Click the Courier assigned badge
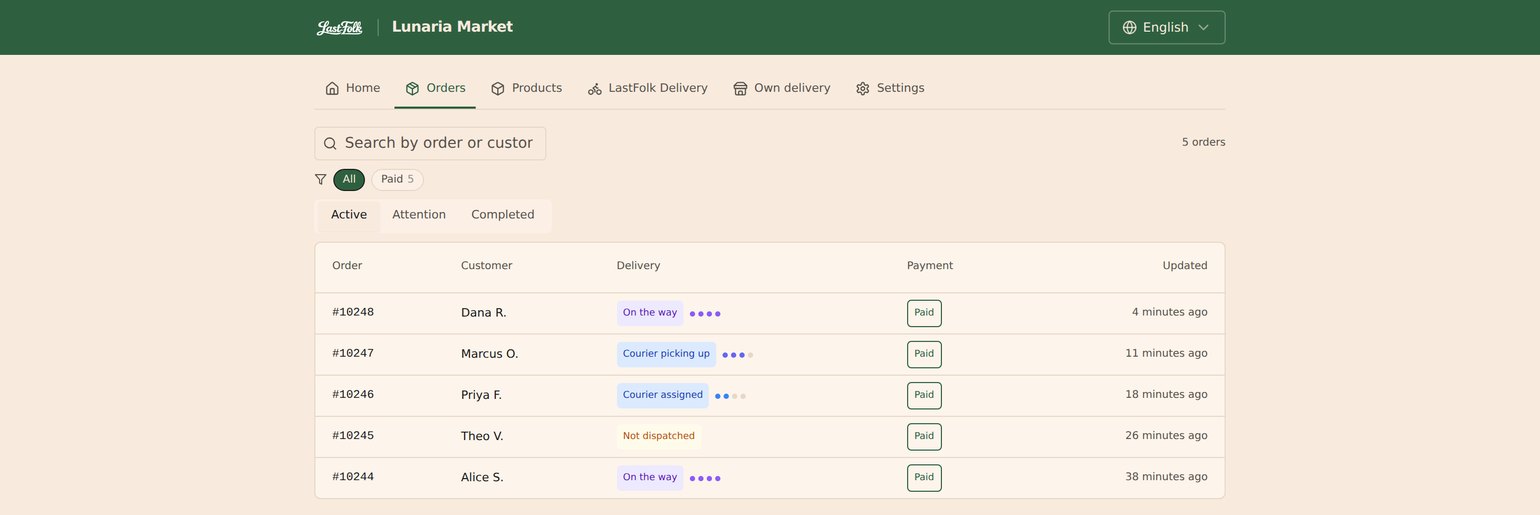Image resolution: width=1540 pixels, height=515 pixels. pos(663,395)
